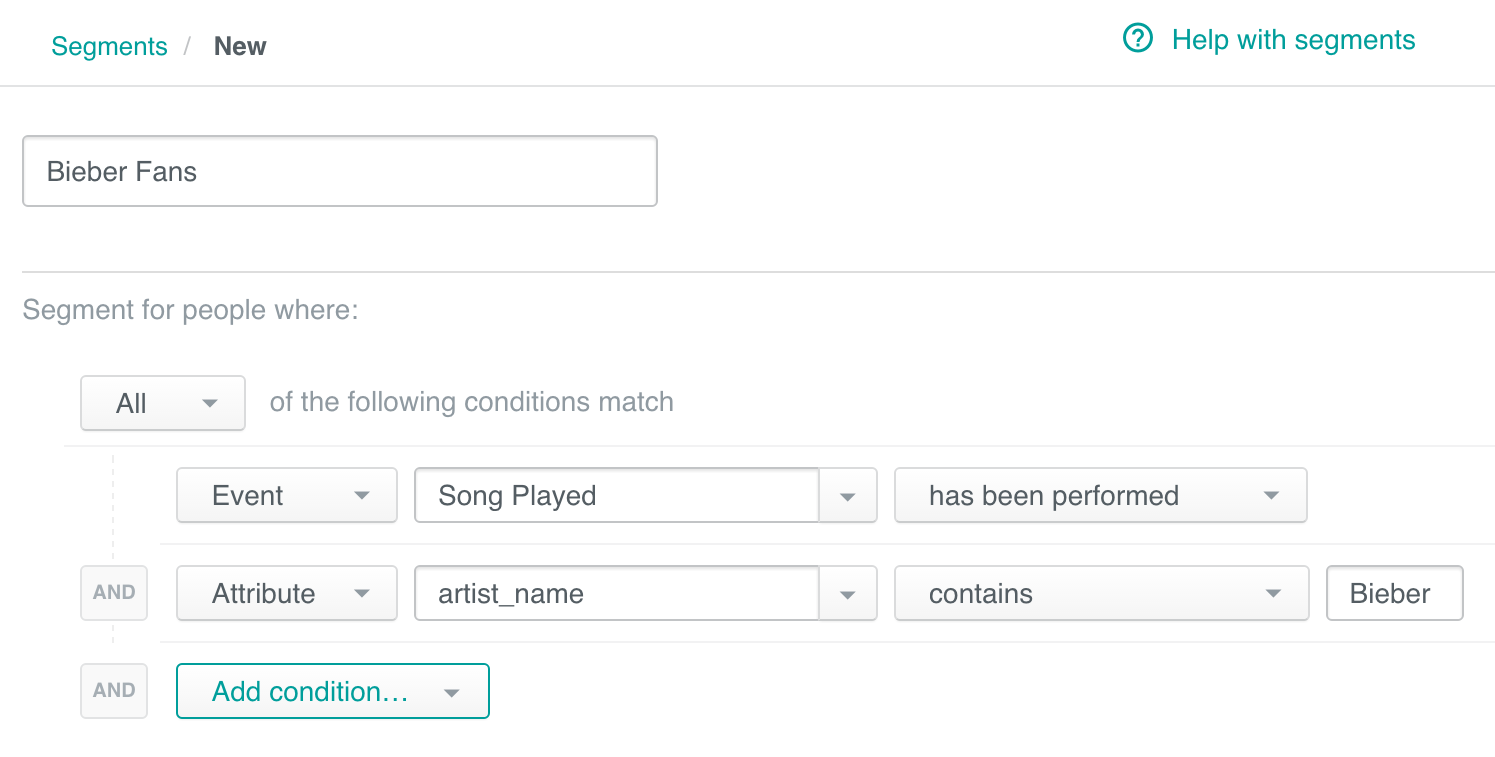Image resolution: width=1495 pixels, height=757 pixels.
Task: Open the 'Attribute' condition type dropdown
Action: point(286,593)
